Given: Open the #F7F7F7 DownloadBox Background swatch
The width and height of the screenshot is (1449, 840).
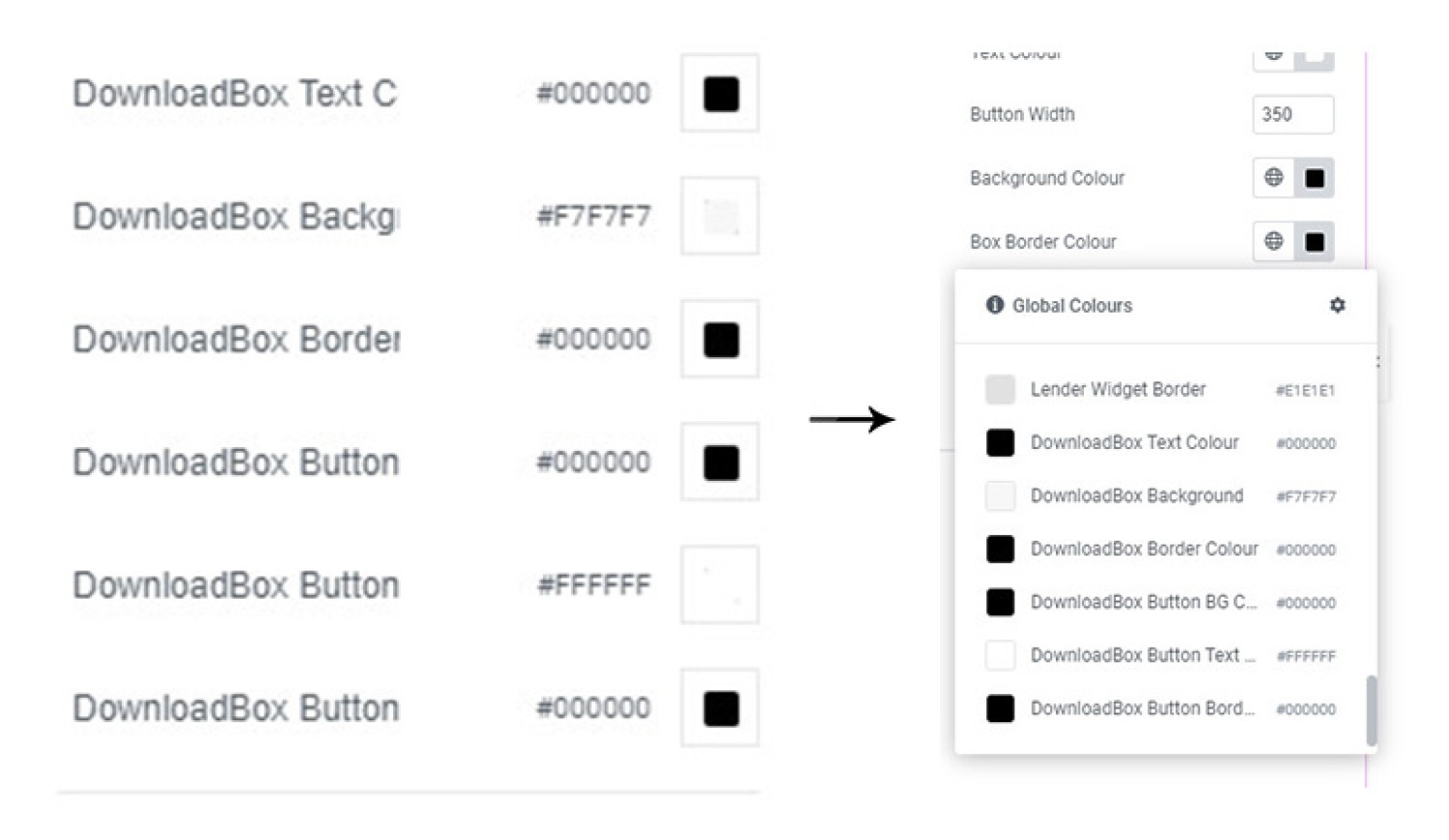Looking at the screenshot, I should [x=720, y=216].
